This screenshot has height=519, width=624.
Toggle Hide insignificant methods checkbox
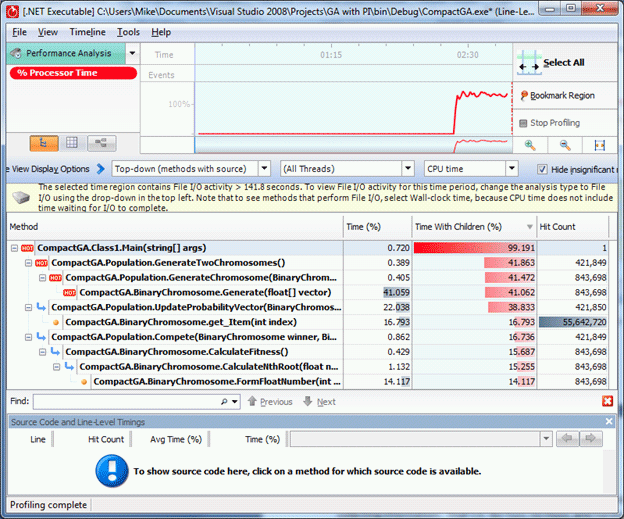[x=542, y=169]
